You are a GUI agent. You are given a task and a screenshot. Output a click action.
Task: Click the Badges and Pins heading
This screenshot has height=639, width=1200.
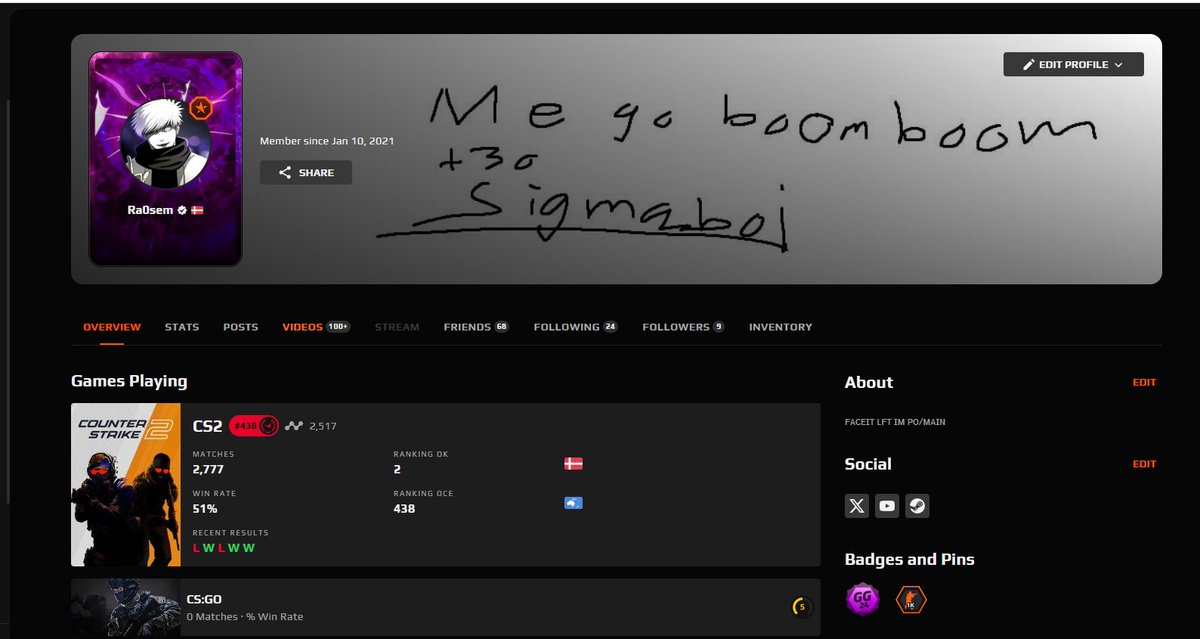coord(910,559)
